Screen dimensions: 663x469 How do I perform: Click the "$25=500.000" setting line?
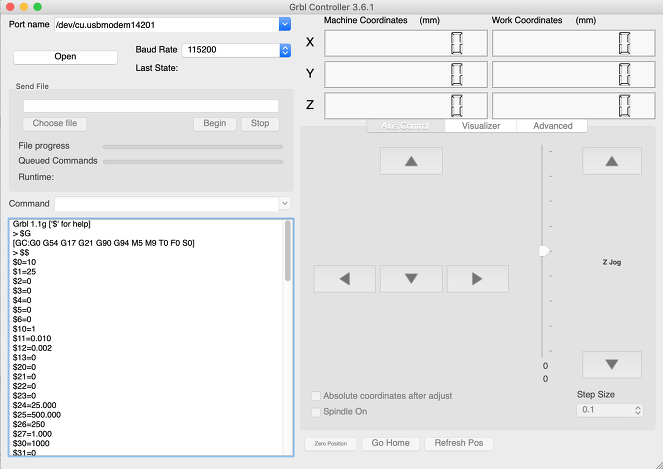point(37,415)
